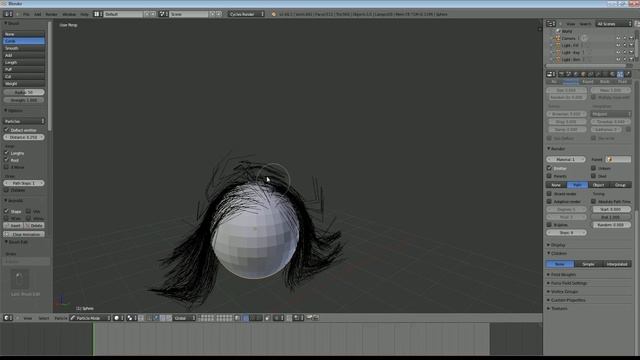640x360 pixels.
Task: Open the Global orientation dropdown
Action: (x=184, y=318)
